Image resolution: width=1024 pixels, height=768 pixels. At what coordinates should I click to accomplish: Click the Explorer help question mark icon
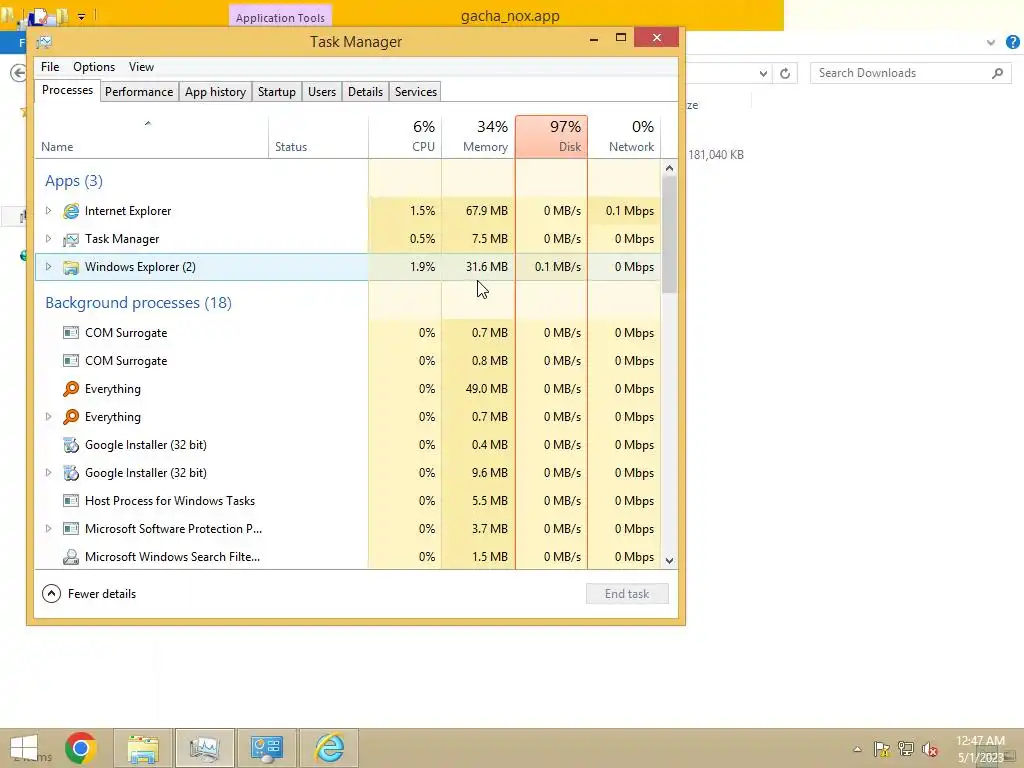(x=1012, y=42)
